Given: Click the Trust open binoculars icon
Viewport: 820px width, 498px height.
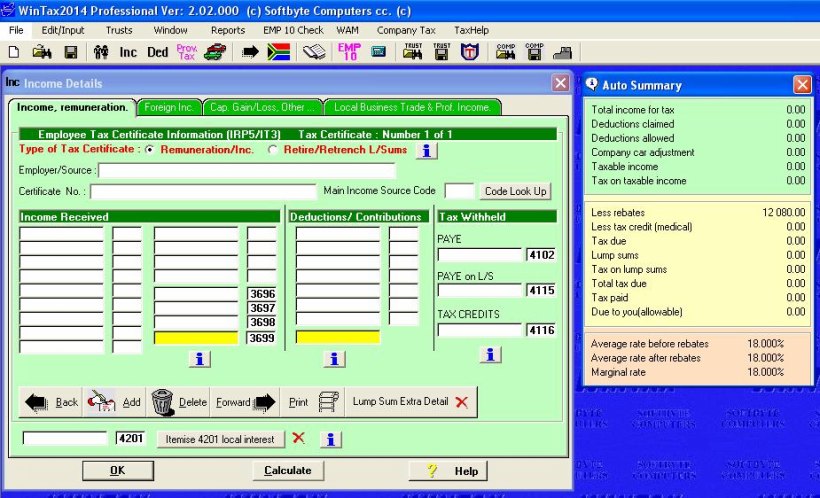Looking at the screenshot, I should (413, 52).
